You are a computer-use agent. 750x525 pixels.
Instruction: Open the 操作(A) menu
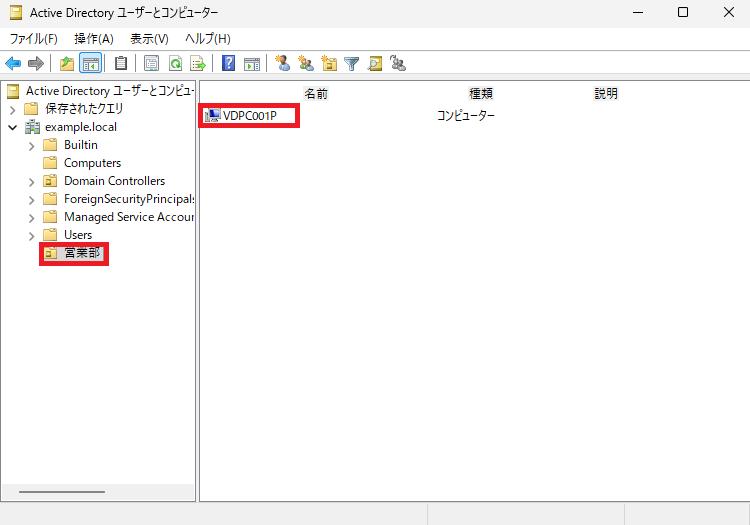pos(94,39)
